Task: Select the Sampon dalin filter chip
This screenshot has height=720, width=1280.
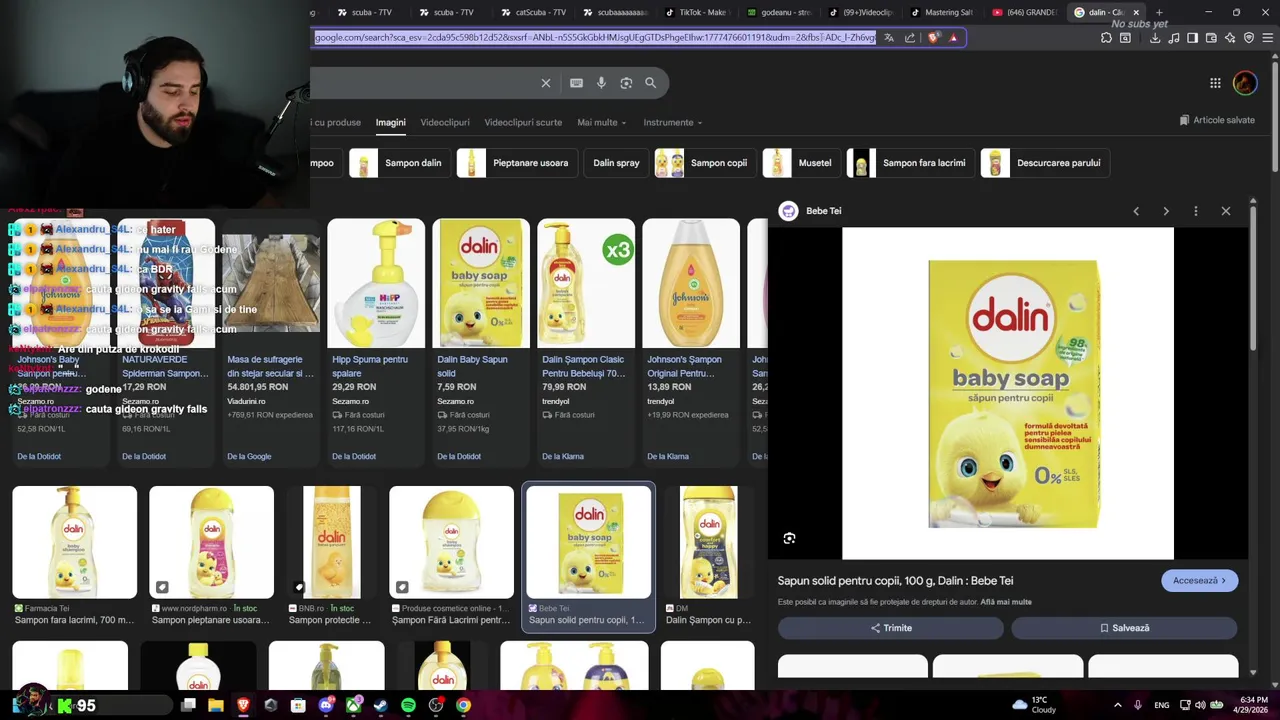Action: [x=398, y=163]
